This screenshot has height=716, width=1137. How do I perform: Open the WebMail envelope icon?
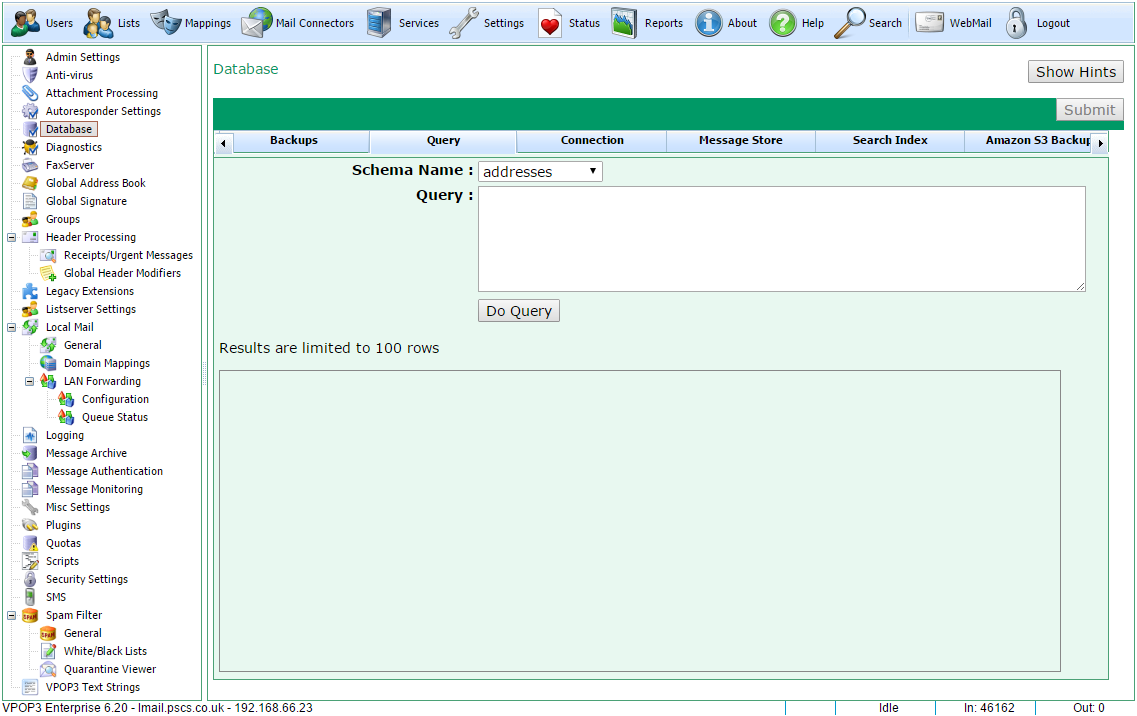coord(929,23)
